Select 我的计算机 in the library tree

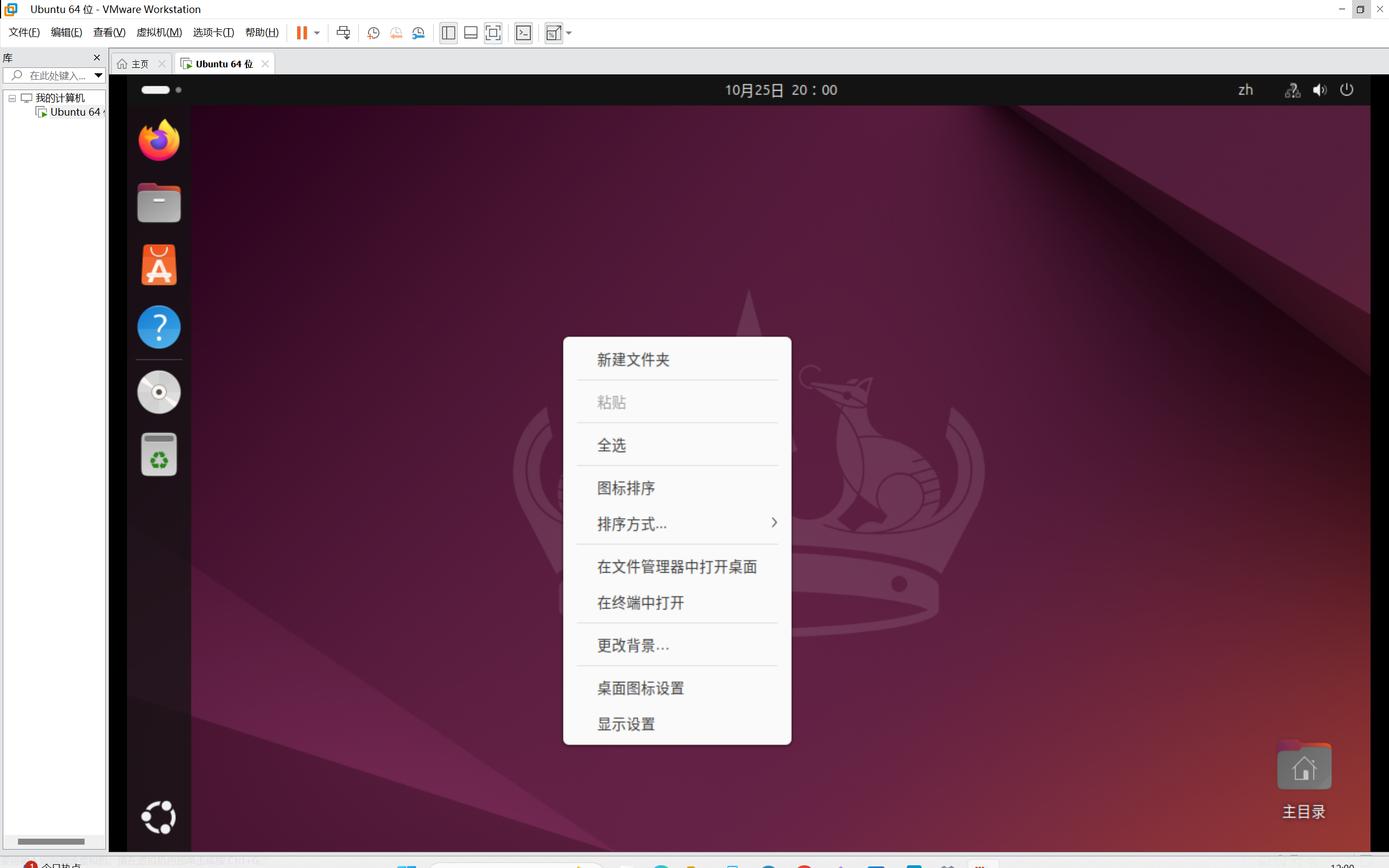(x=60, y=98)
